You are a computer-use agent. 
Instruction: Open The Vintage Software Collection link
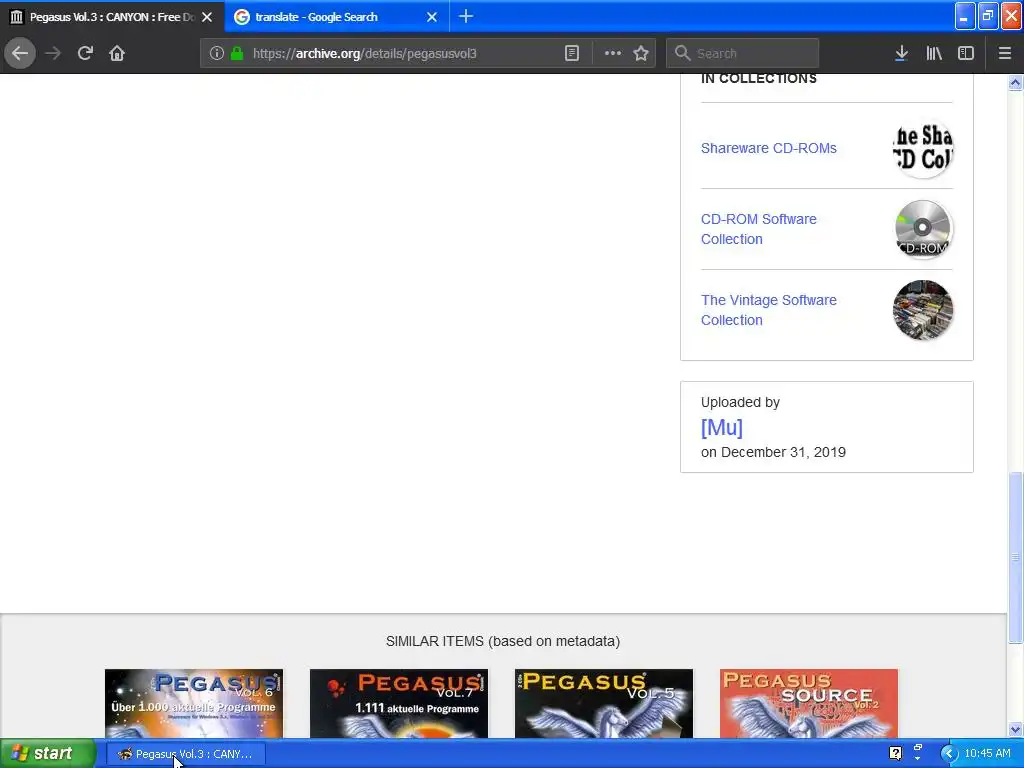click(x=769, y=310)
